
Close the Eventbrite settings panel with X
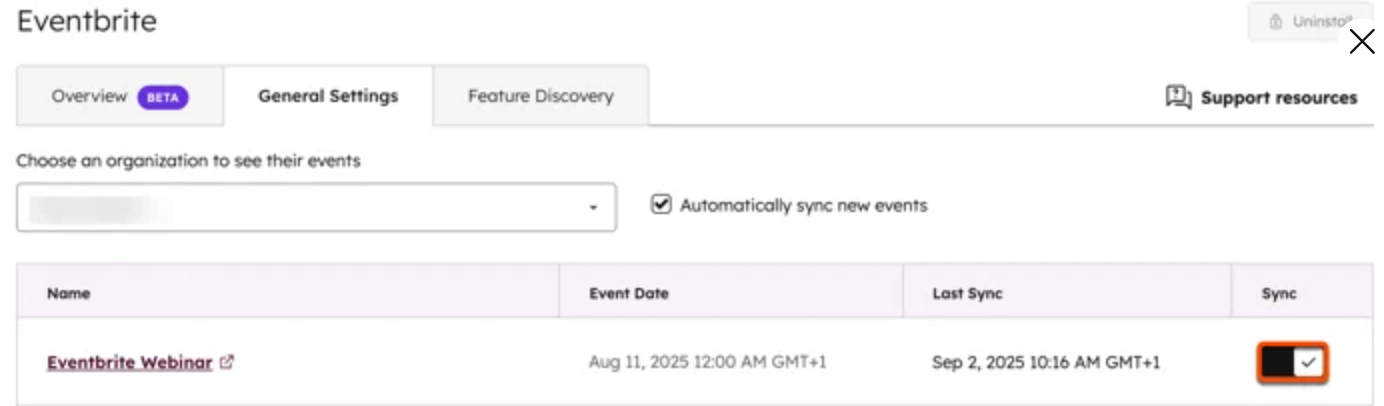coord(1362,41)
